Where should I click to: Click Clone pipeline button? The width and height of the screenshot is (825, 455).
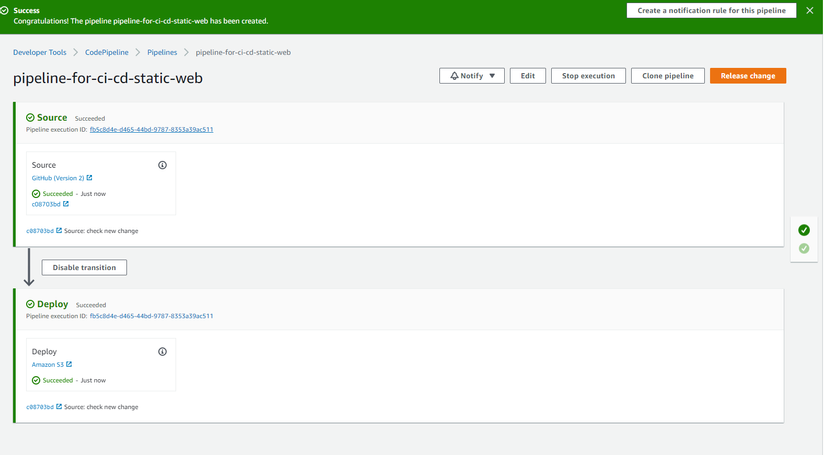coord(668,76)
